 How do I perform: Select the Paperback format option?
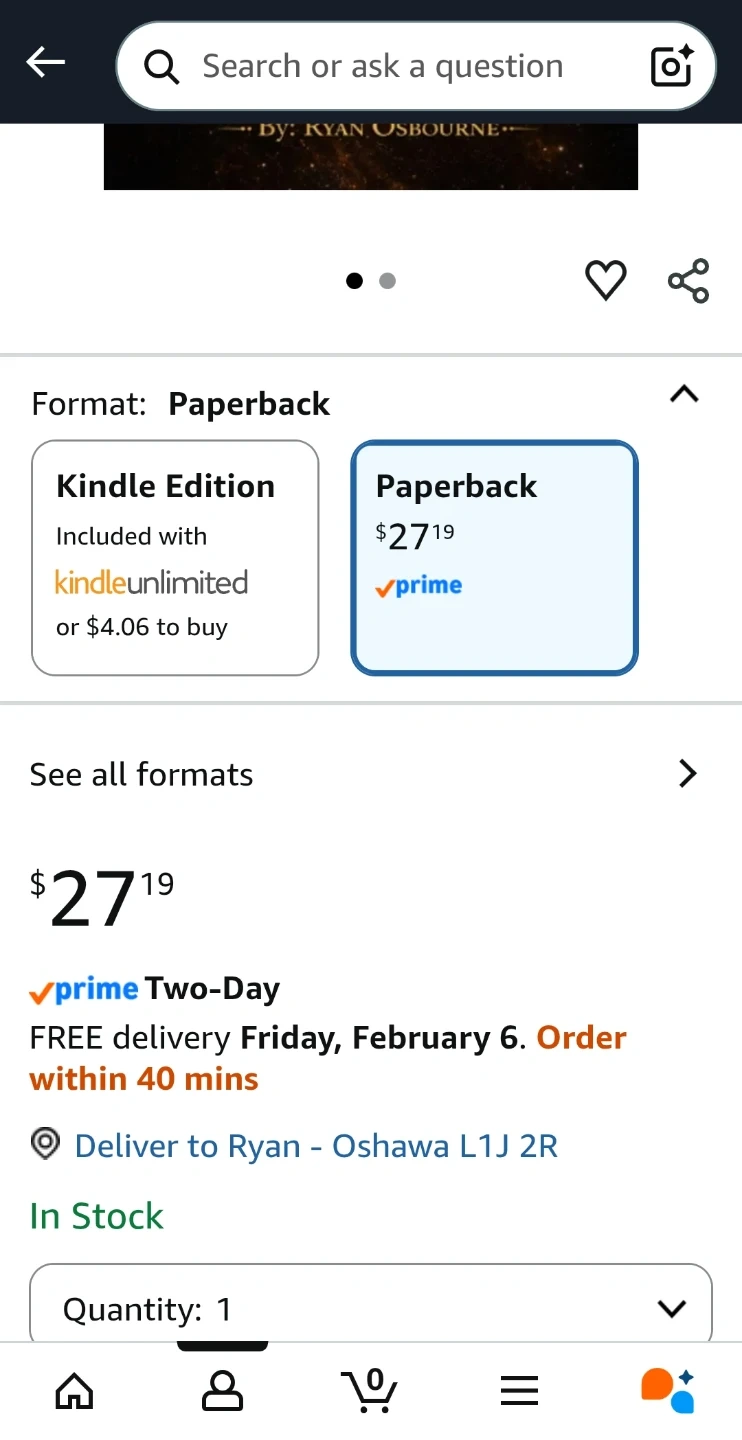(494, 558)
